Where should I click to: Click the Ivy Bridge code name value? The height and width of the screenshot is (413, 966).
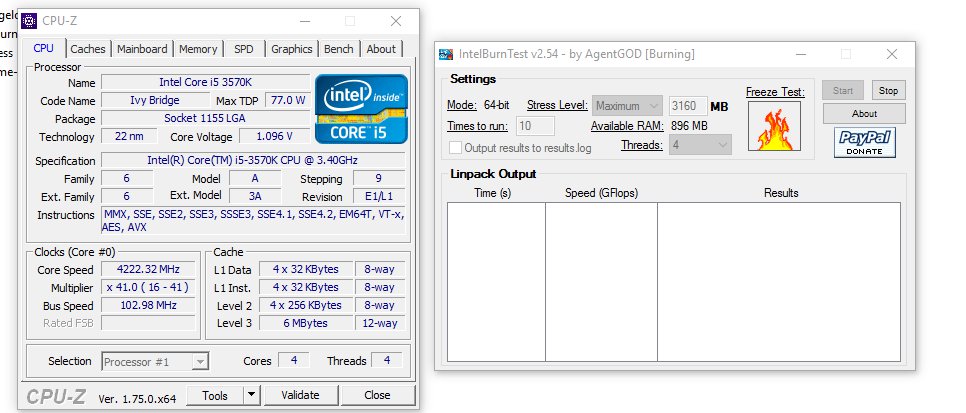155,100
